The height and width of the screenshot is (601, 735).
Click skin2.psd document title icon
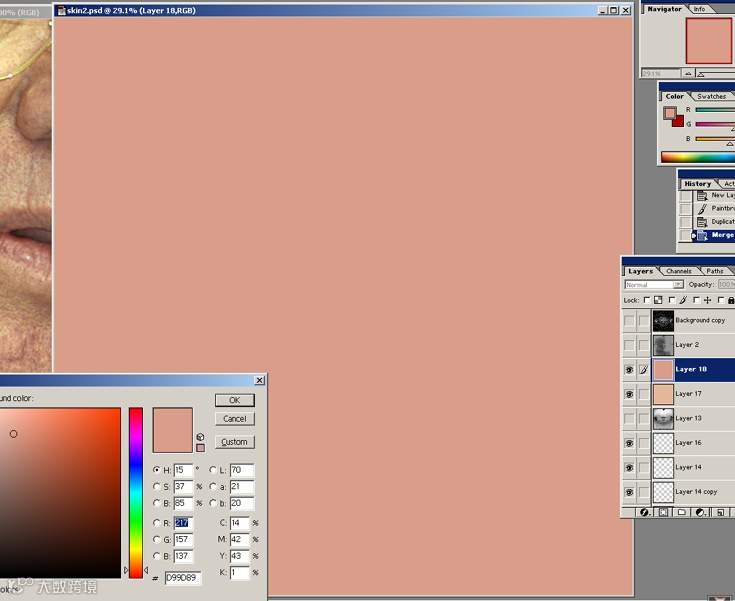[61, 10]
